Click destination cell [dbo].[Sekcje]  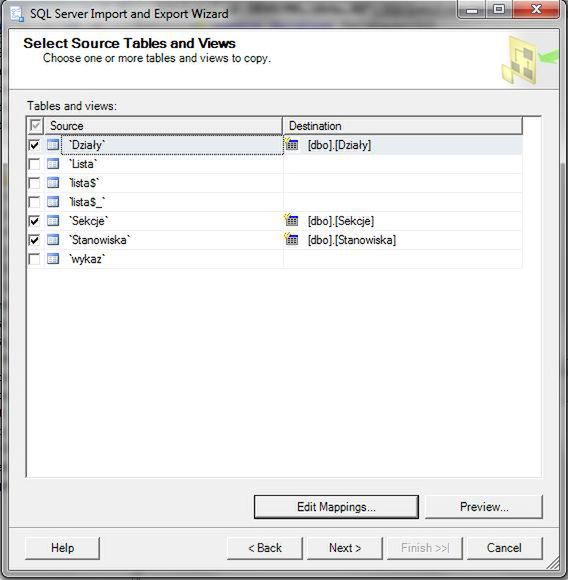tap(403, 221)
